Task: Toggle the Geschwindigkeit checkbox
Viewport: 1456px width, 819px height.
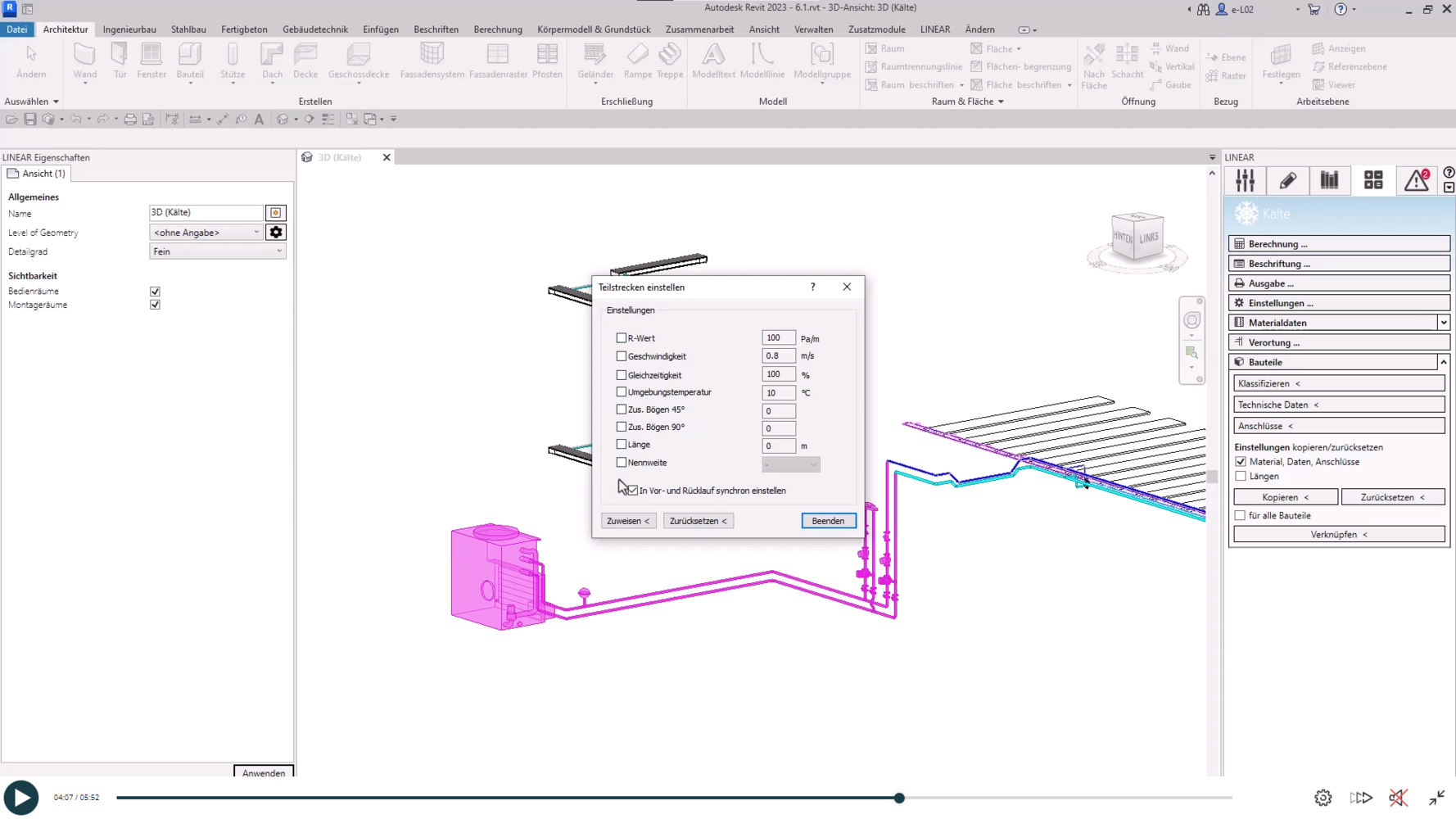Action: pyautogui.click(x=622, y=356)
